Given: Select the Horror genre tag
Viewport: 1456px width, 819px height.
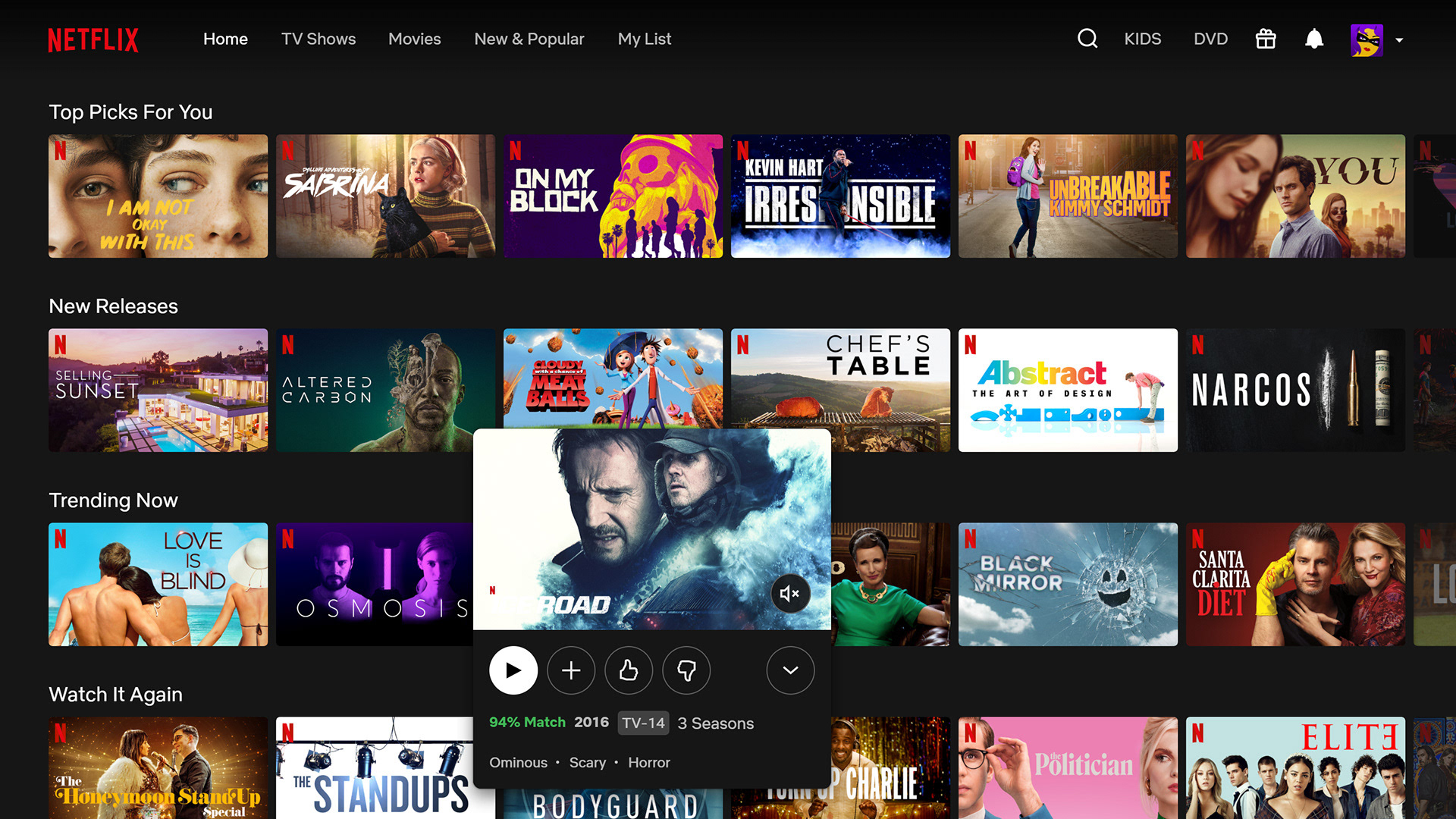Looking at the screenshot, I should (x=648, y=763).
